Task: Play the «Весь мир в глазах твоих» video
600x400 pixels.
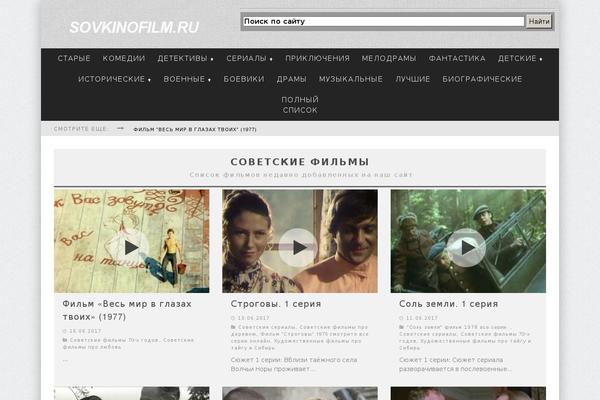Action: click(130, 248)
